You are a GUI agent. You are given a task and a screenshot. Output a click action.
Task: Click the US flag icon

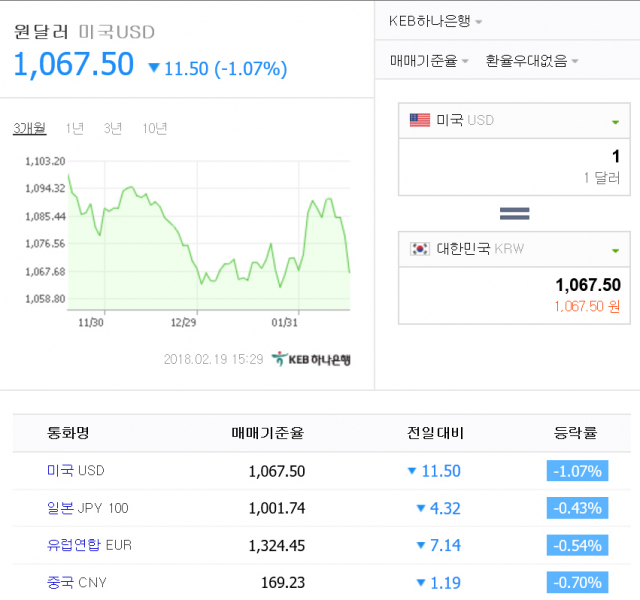(420, 120)
